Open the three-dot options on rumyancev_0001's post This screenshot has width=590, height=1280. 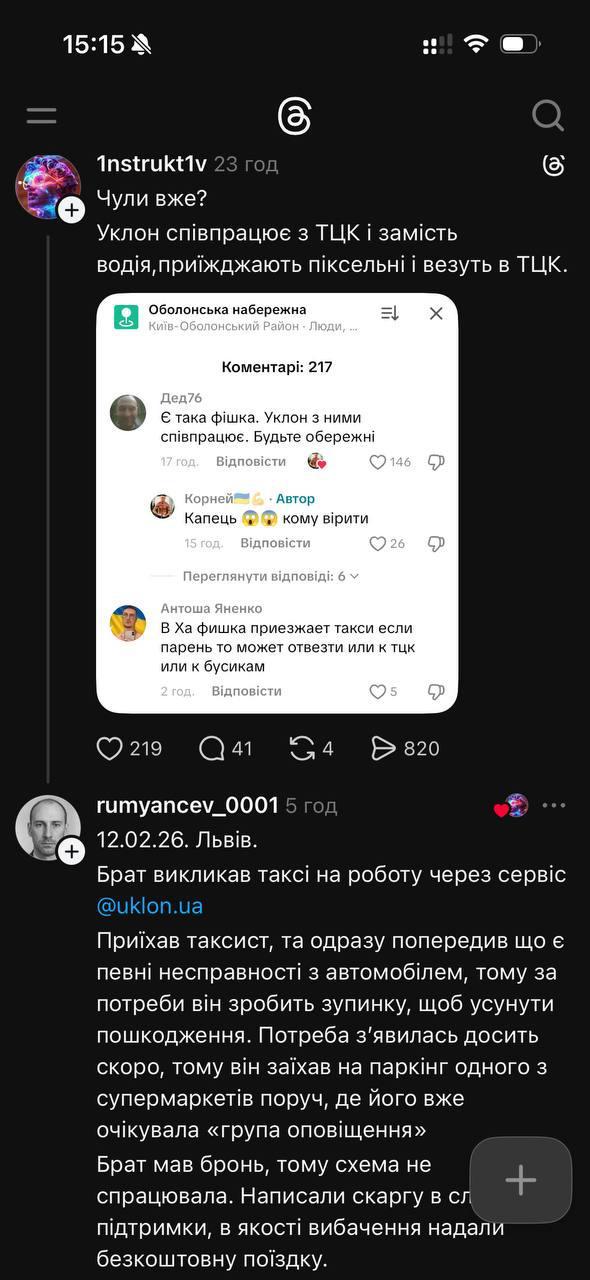tap(553, 804)
